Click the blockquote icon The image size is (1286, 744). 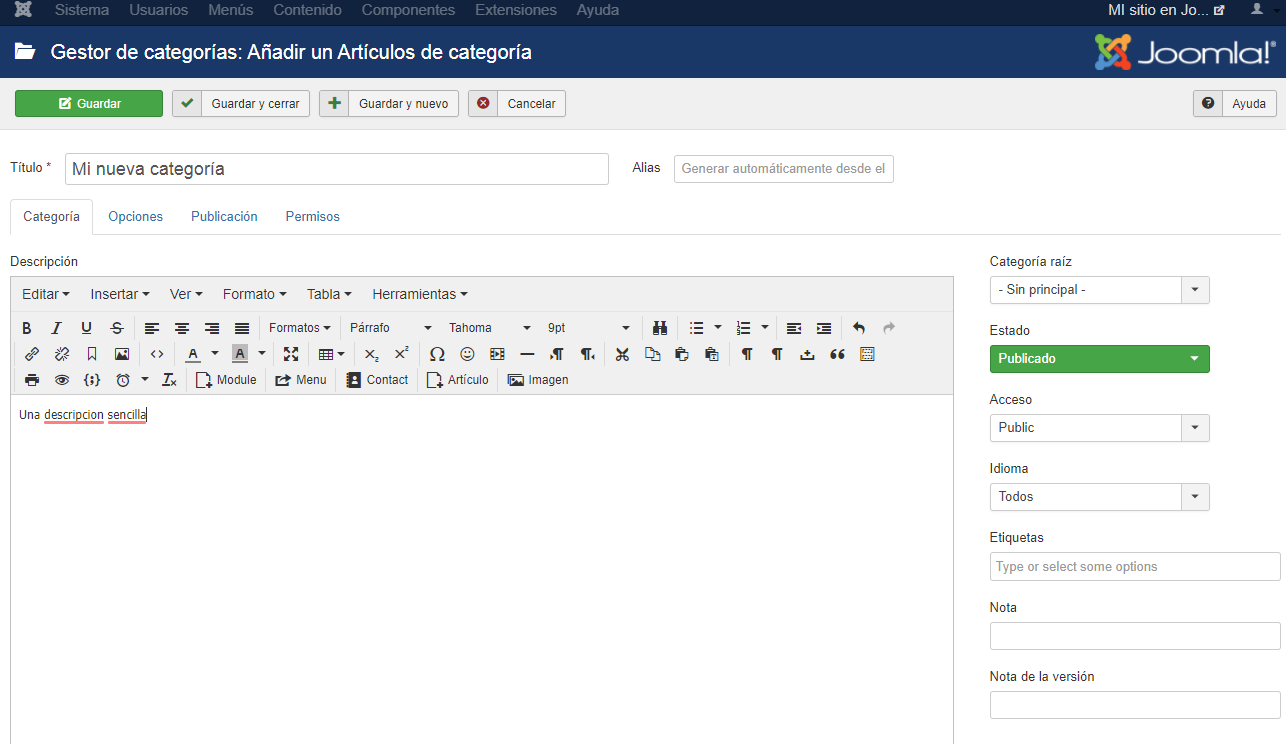point(837,354)
